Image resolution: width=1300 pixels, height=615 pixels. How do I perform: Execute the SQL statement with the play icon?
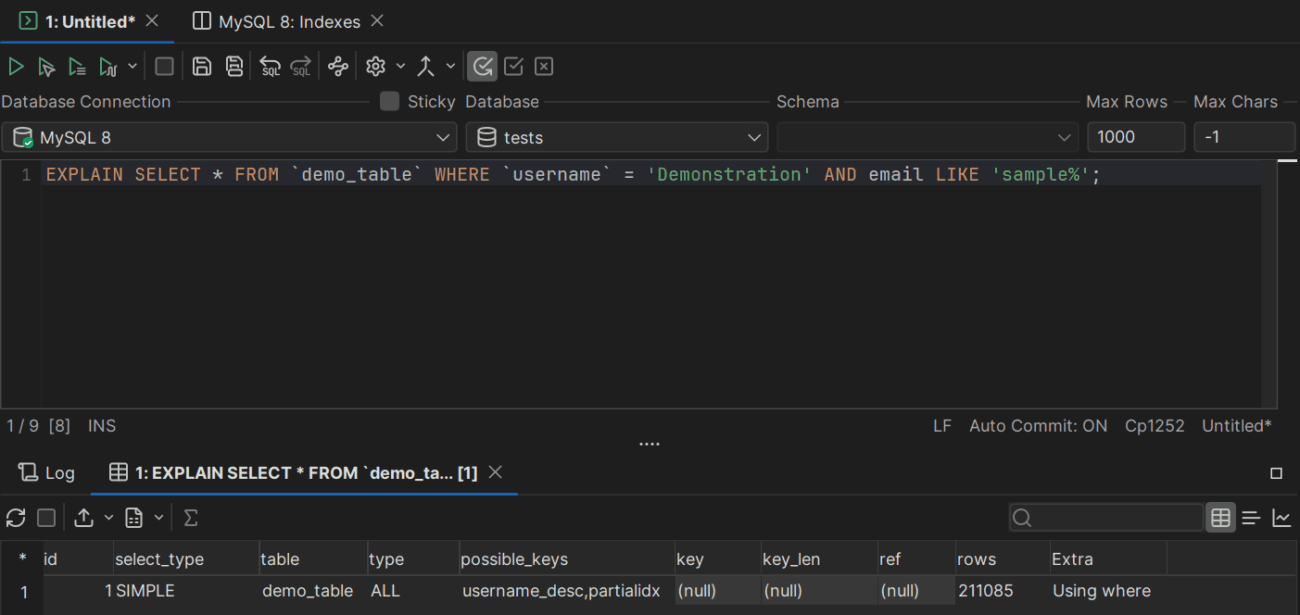click(15, 66)
